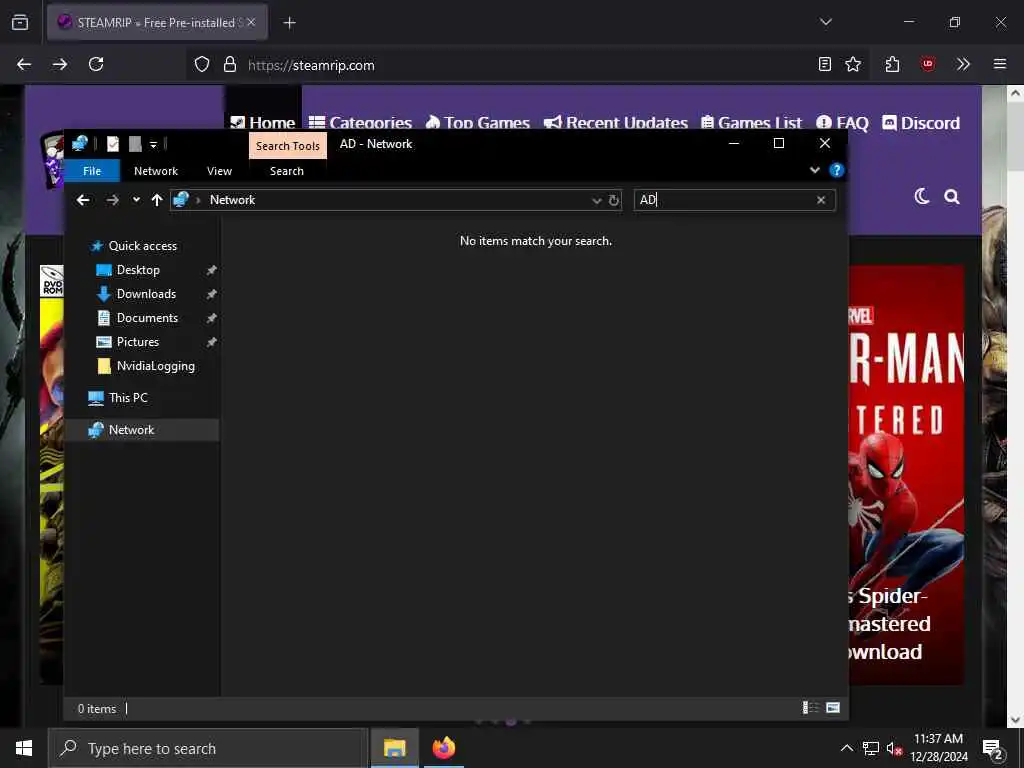This screenshot has width=1024, height=768.
Task: List all tabs dropdown in Firefox
Action: [x=825, y=22]
